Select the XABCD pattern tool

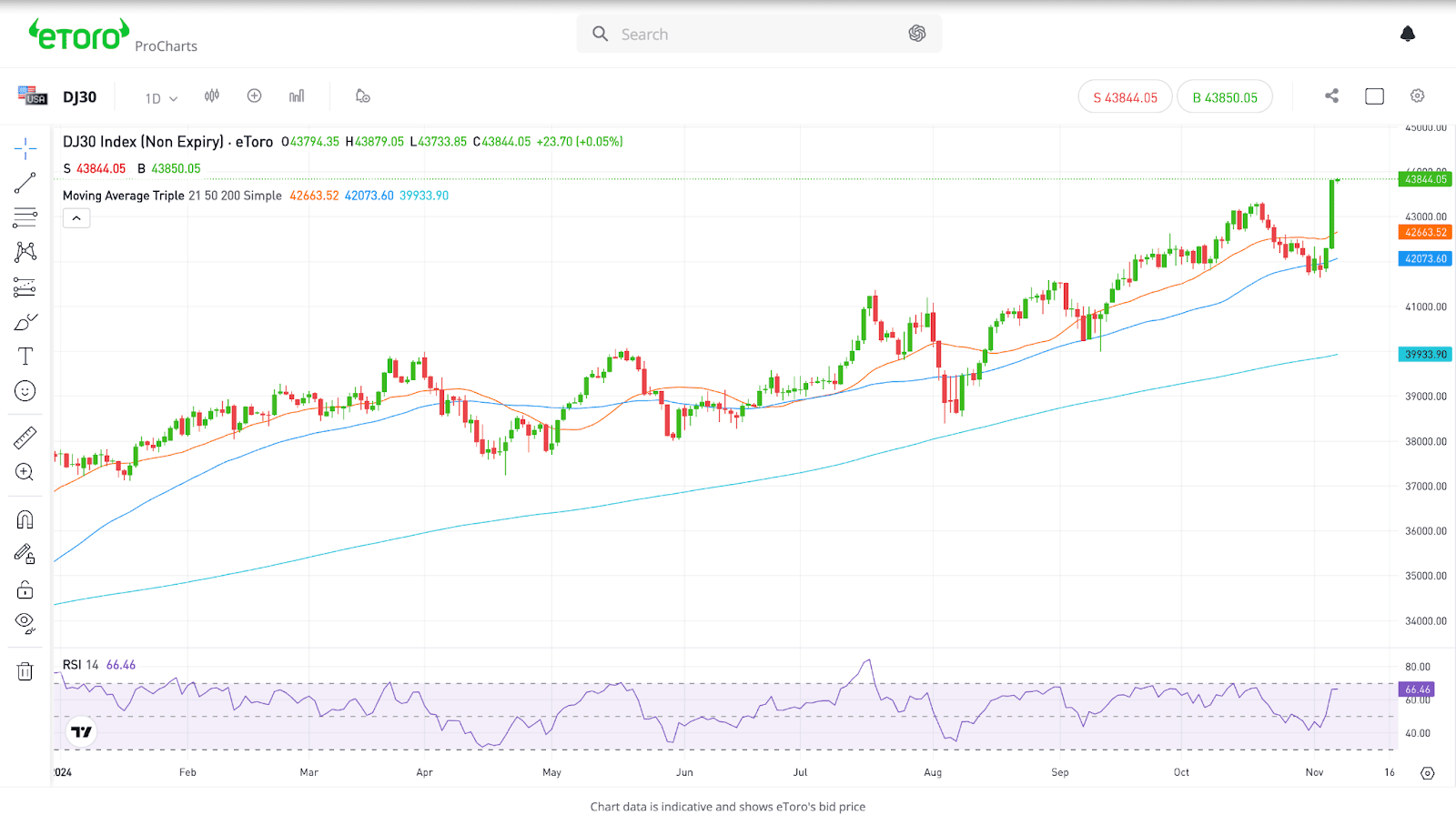[25, 252]
